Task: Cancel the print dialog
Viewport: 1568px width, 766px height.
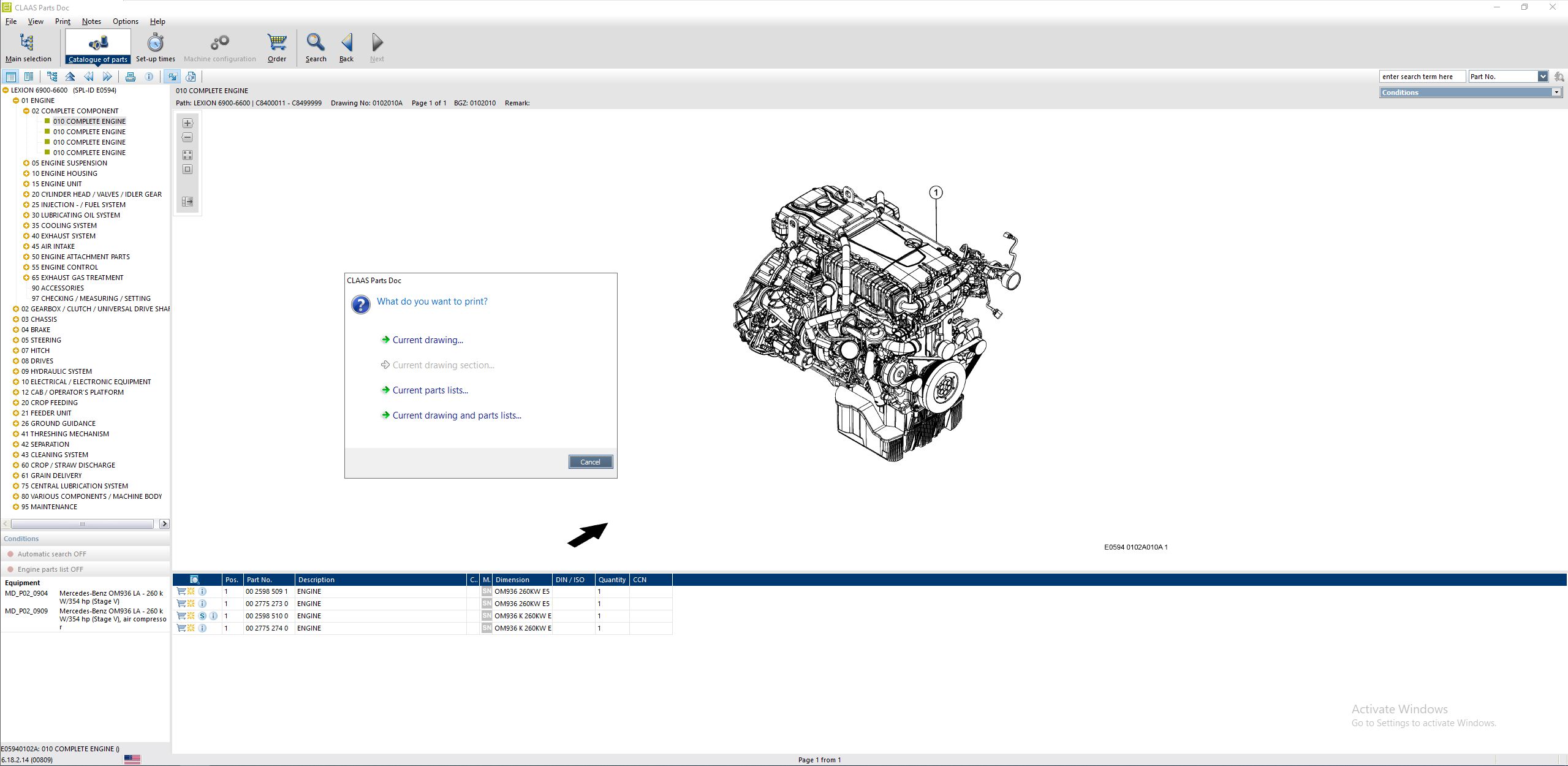Action: point(589,461)
